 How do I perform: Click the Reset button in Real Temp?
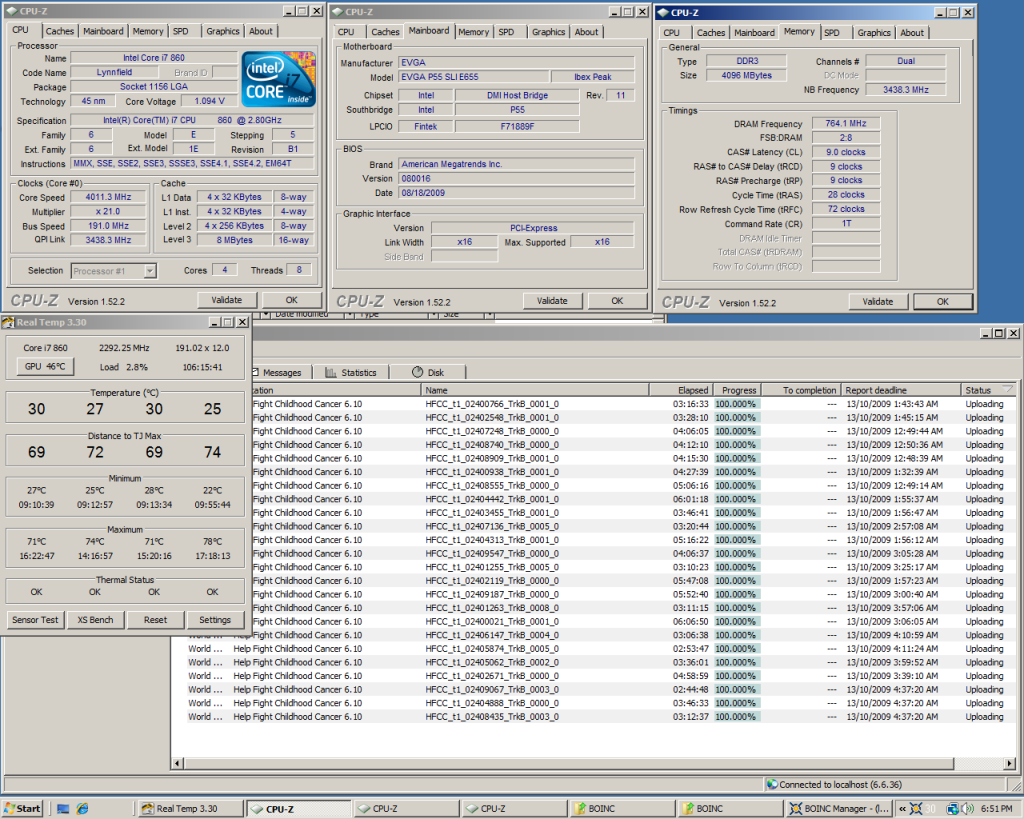click(x=155, y=620)
